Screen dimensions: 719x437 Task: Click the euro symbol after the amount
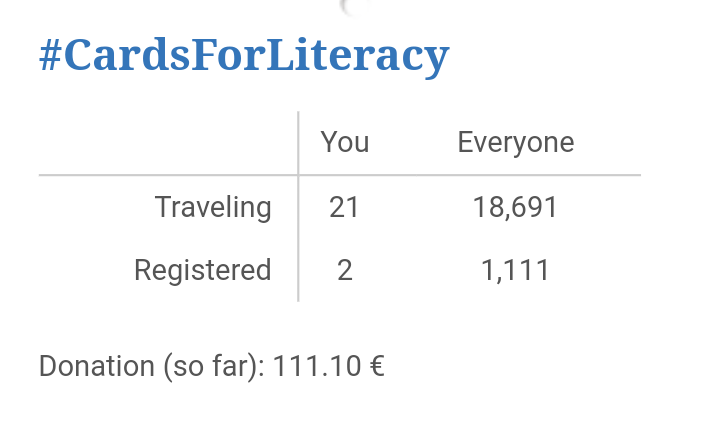(x=377, y=366)
